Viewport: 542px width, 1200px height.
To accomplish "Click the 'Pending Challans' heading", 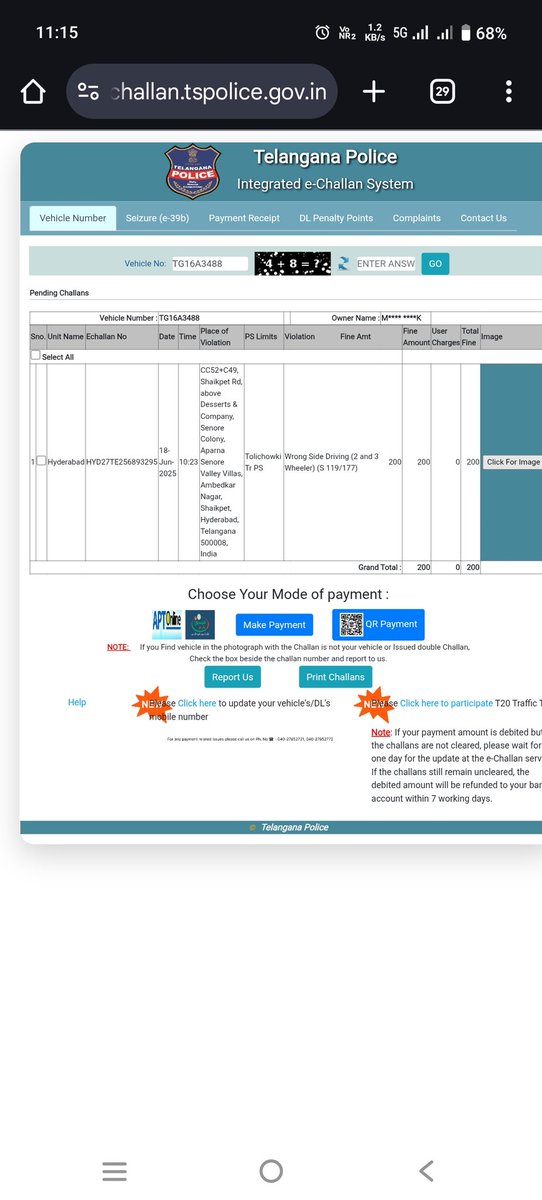I will point(59,293).
